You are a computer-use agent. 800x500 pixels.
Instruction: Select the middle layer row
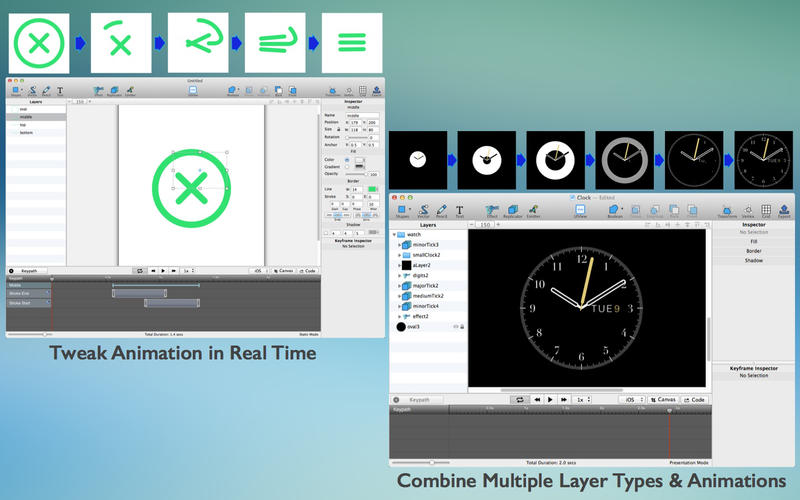pyautogui.click(x=36, y=117)
